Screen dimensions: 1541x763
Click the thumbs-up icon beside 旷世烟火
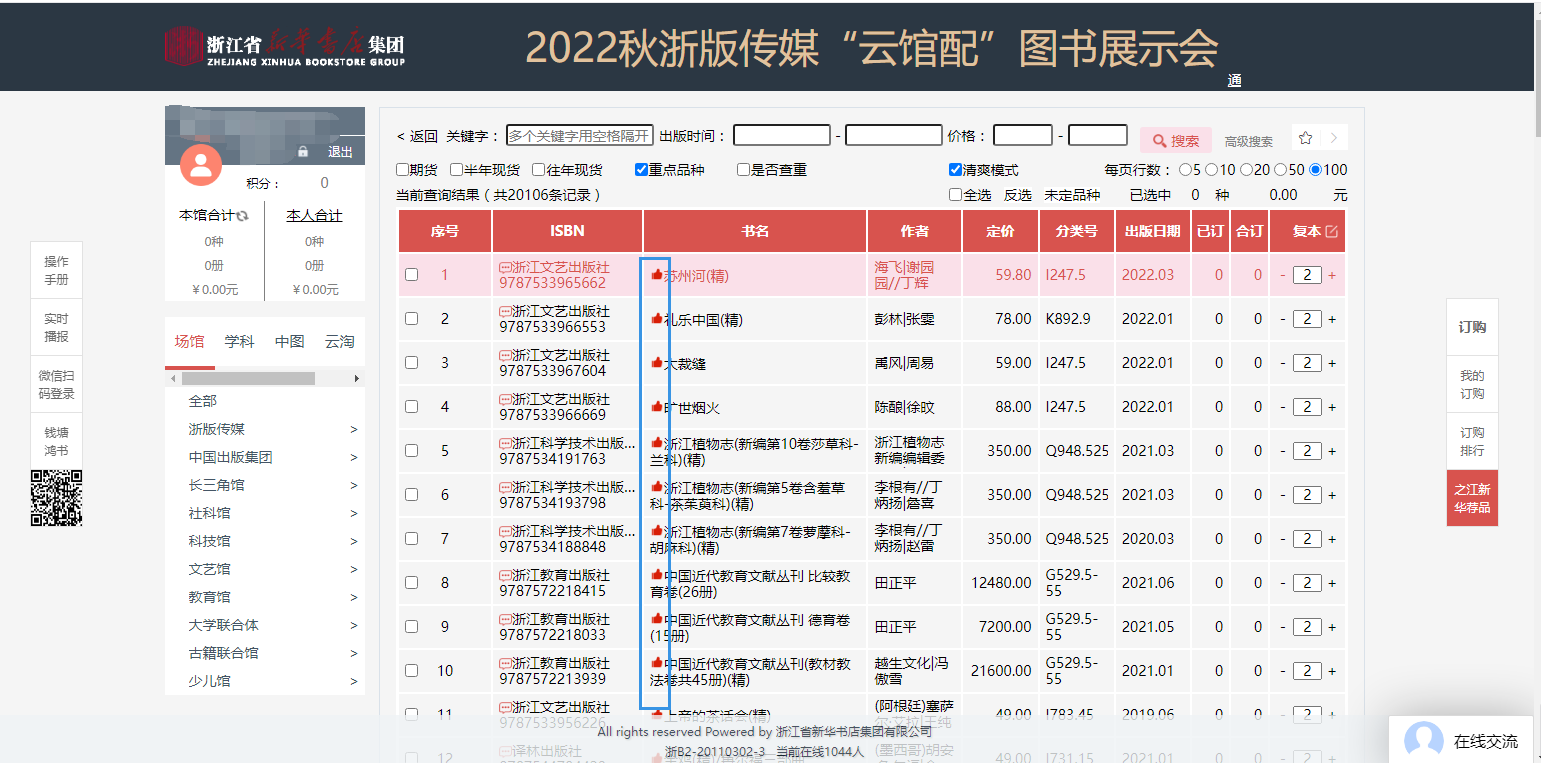[657, 407]
